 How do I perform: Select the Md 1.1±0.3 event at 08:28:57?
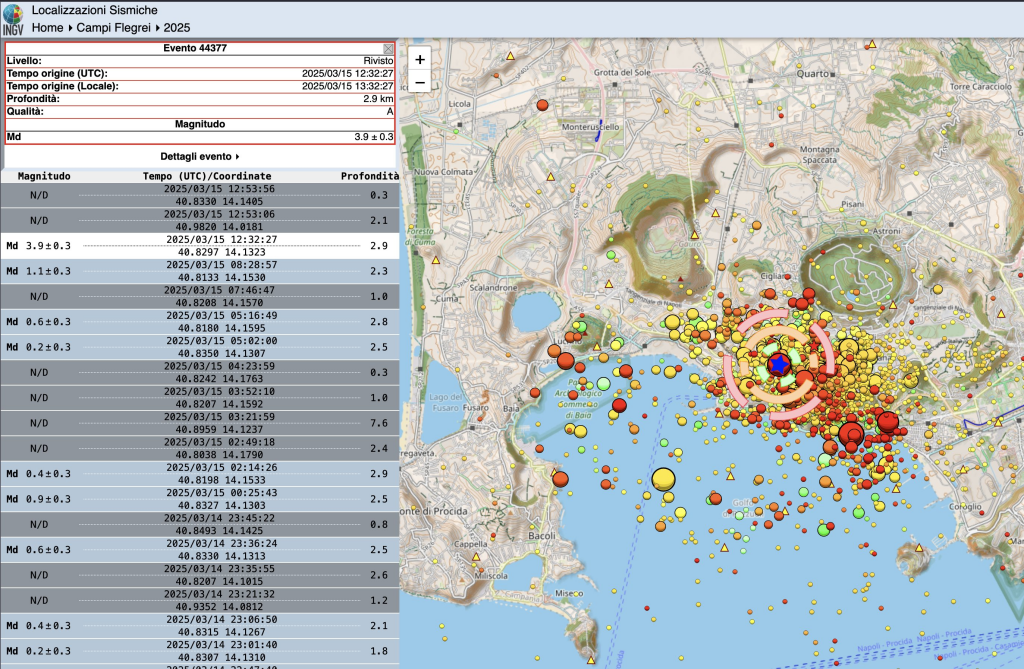tap(200, 271)
